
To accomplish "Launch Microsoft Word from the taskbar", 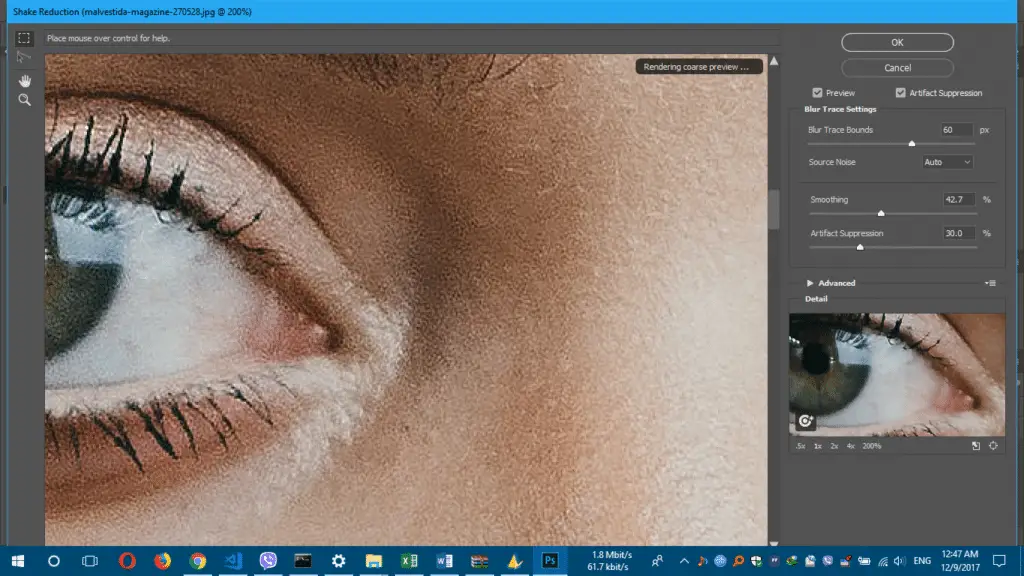I will click(x=444, y=561).
